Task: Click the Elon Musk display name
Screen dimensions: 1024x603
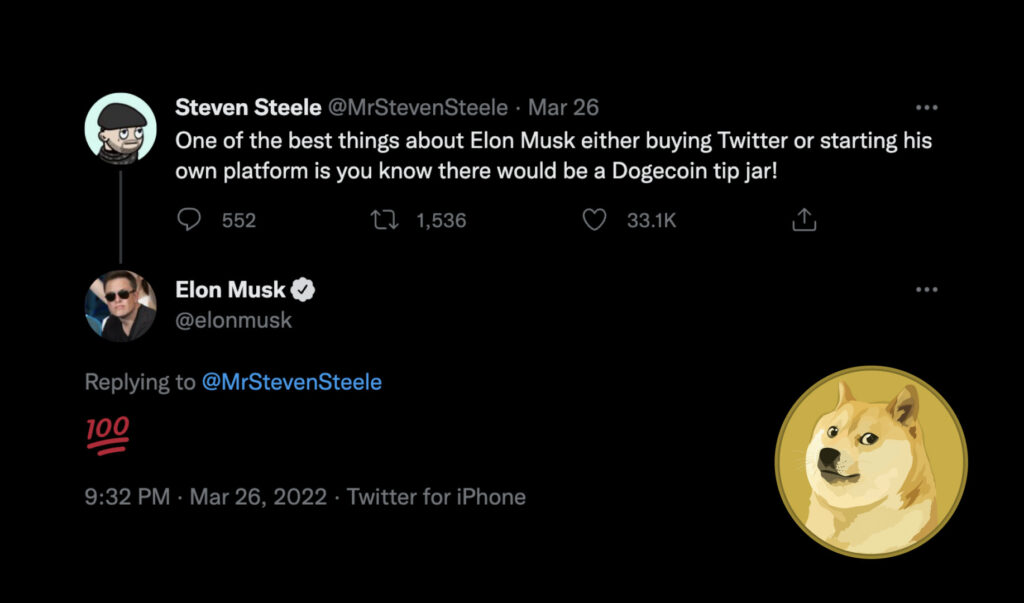Action: pyautogui.click(x=231, y=291)
